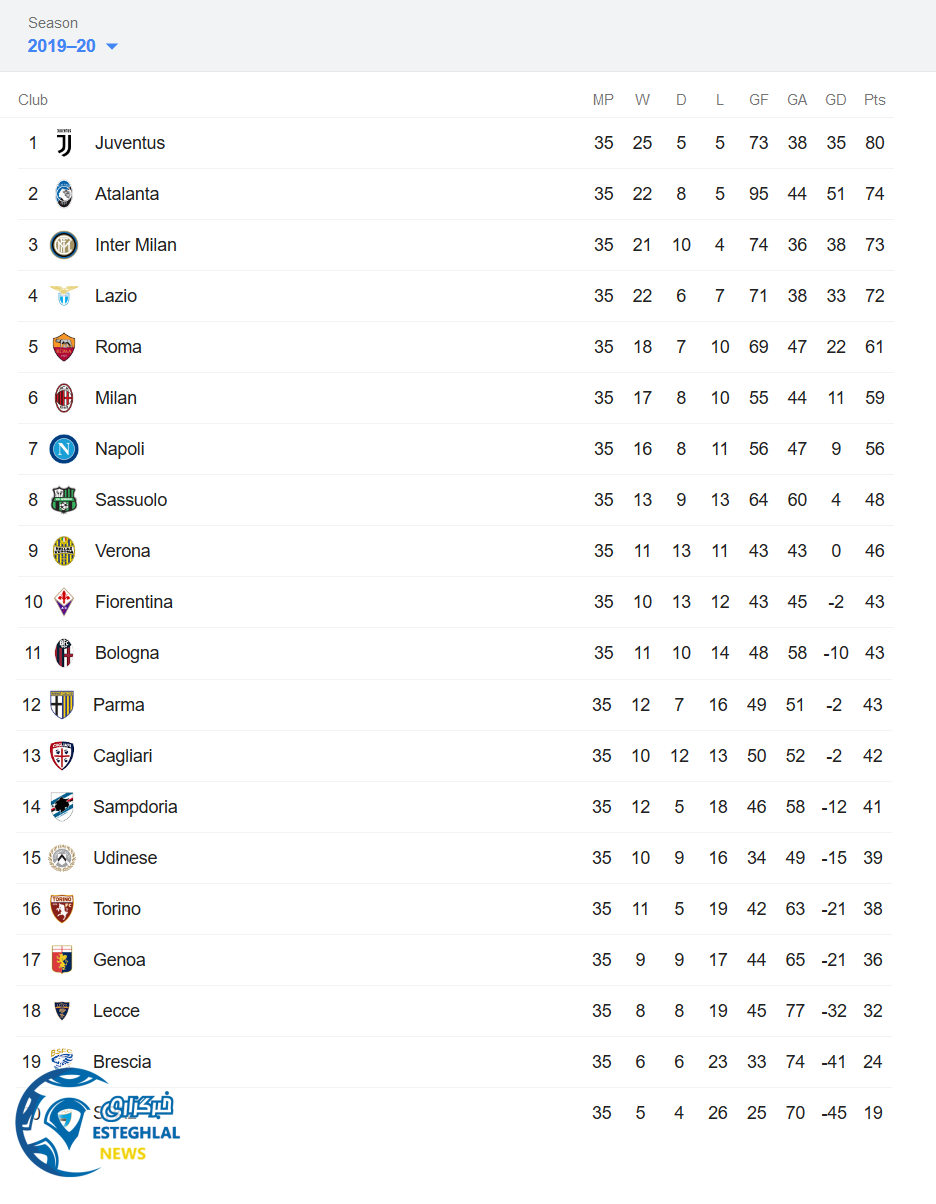This screenshot has width=936, height=1204.
Task: Select the Udinese table row name
Action: pos(125,858)
